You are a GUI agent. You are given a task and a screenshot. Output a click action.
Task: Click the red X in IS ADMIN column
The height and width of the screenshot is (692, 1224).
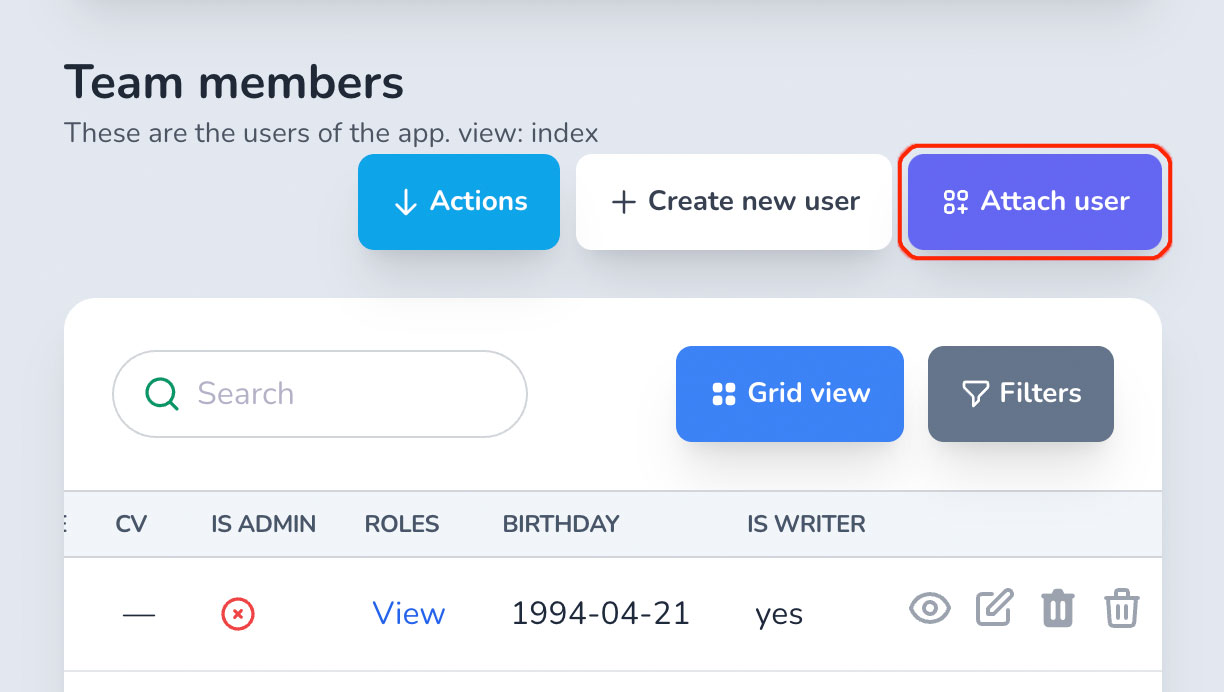[238, 614]
